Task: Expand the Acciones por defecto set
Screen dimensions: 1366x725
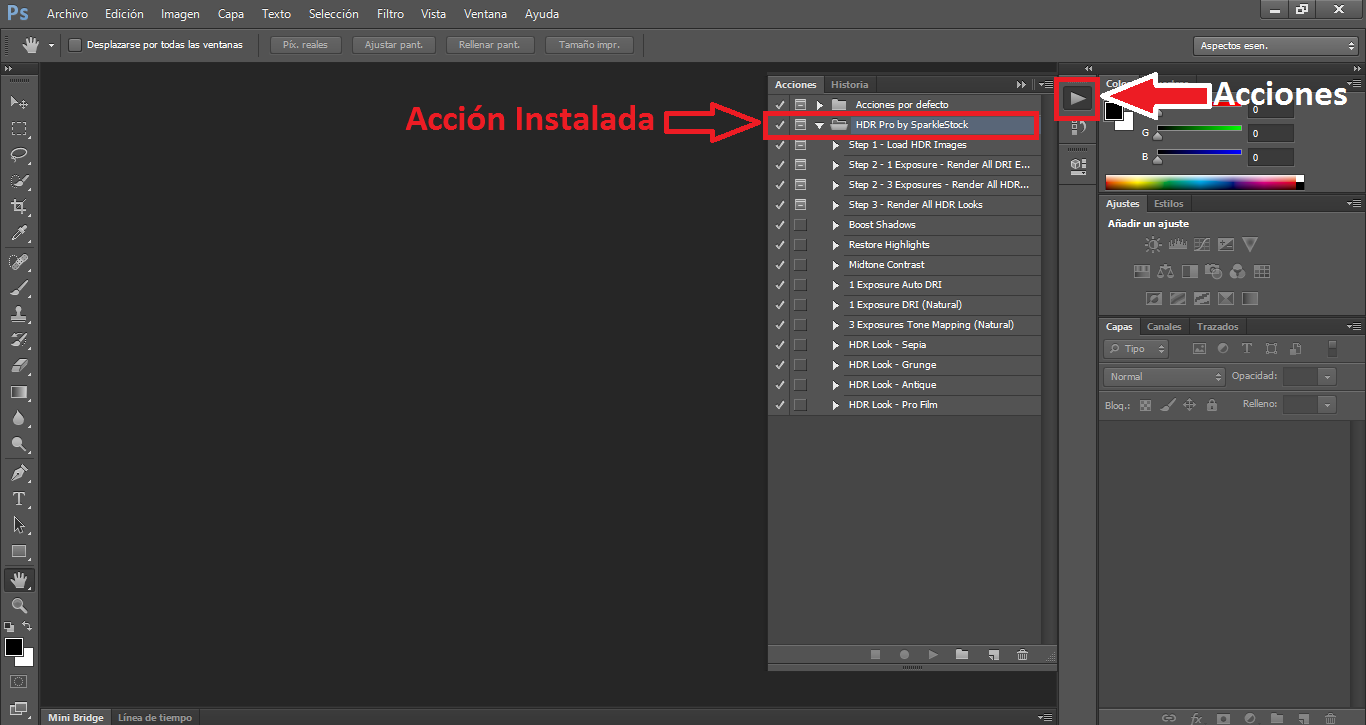Action: click(x=820, y=105)
